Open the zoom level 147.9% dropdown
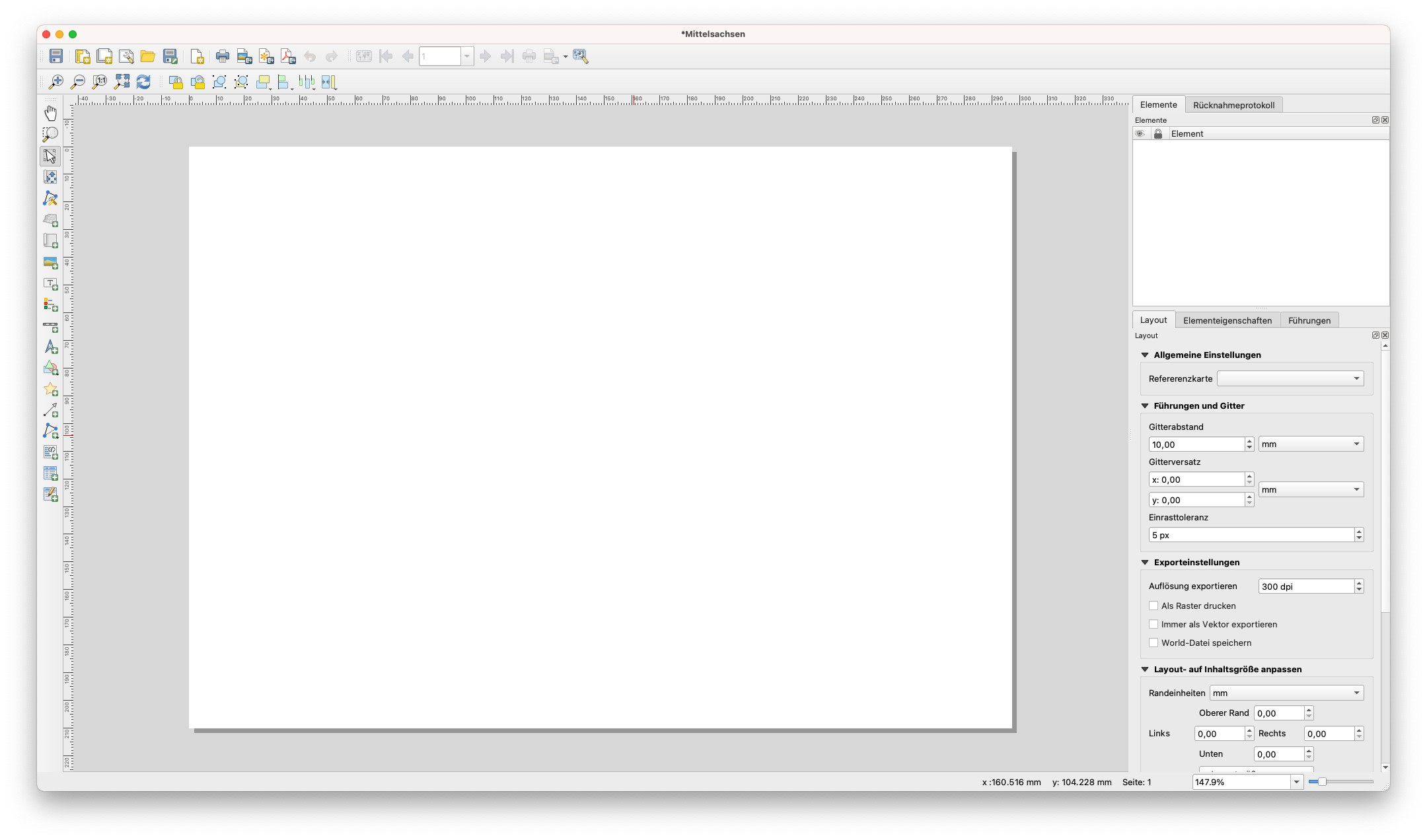The width and height of the screenshot is (1427, 840). [1296, 782]
